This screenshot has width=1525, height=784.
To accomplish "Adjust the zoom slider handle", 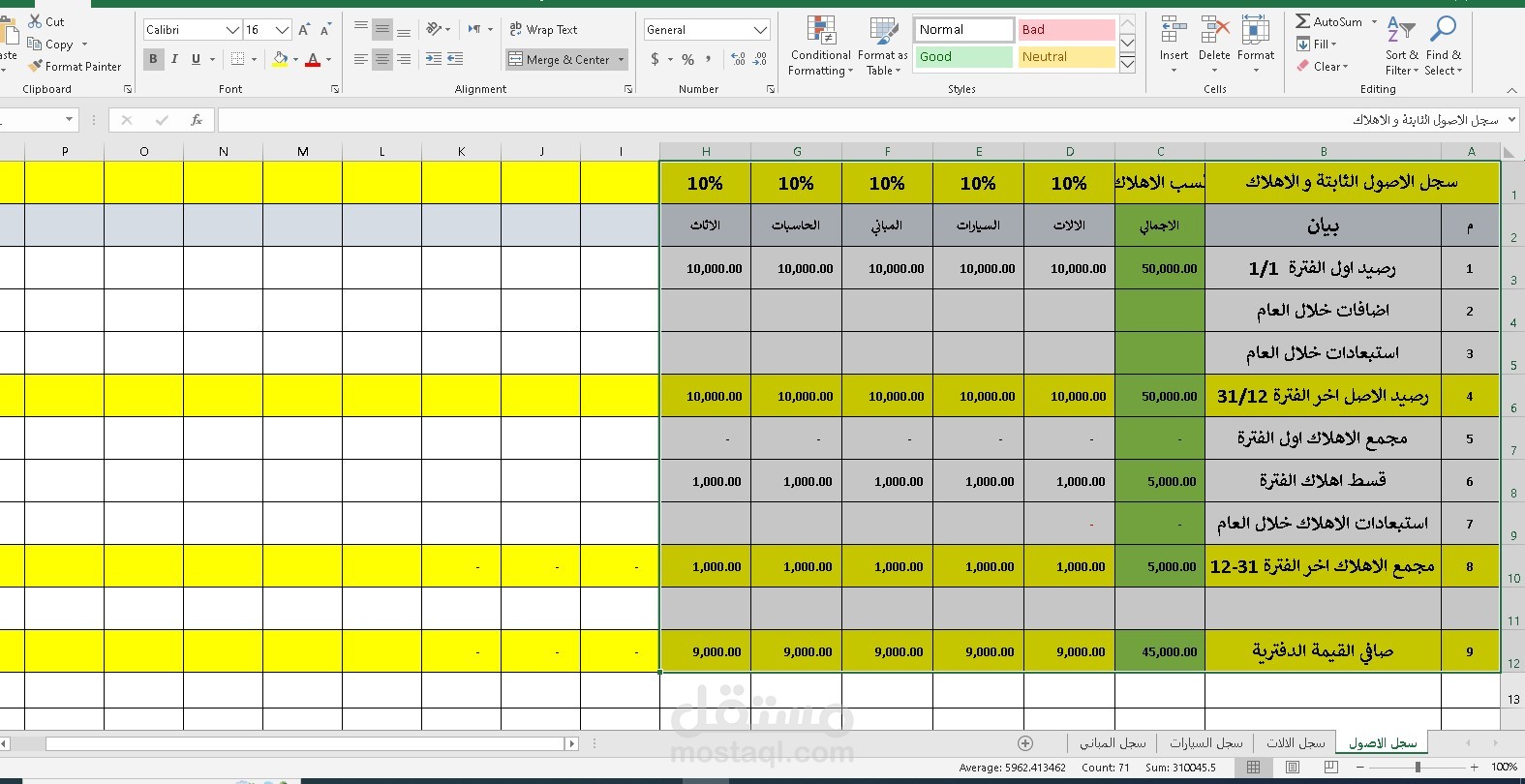I will (x=1418, y=767).
